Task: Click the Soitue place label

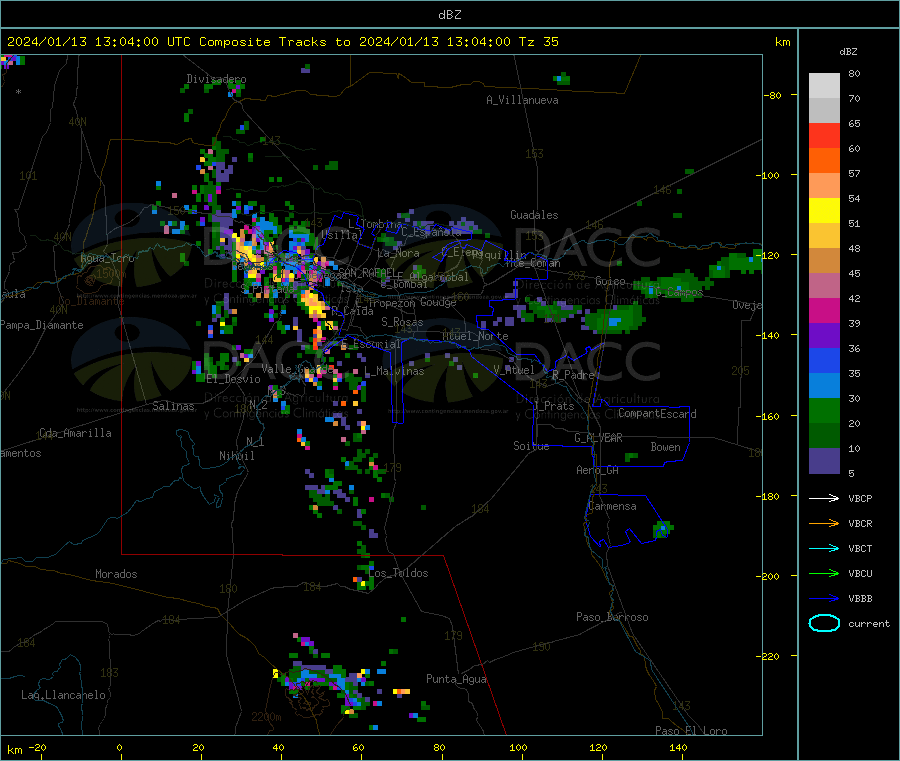Action: coord(531,446)
